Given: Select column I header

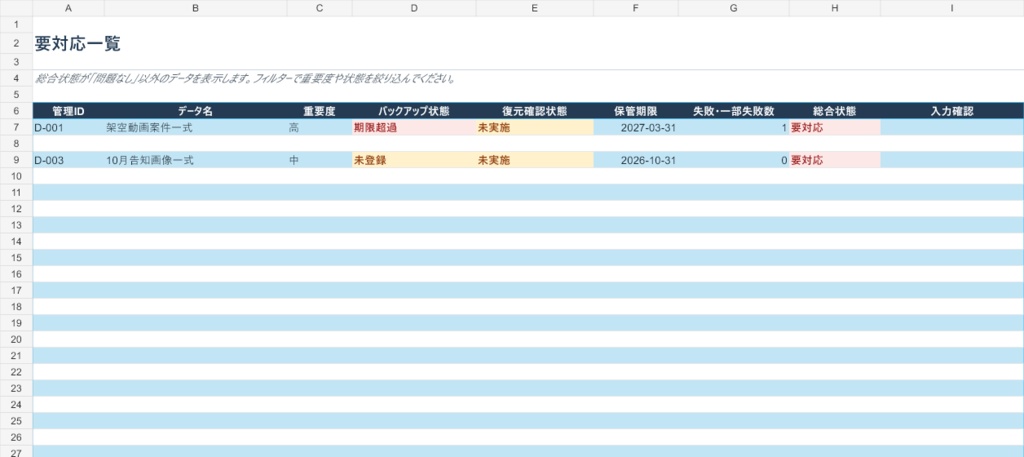Looking at the screenshot, I should pos(952,8).
